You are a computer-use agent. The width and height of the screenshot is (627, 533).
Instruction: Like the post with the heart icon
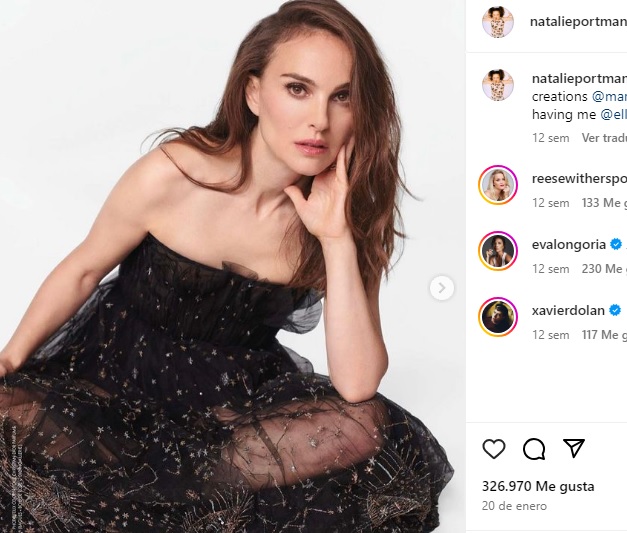pos(494,448)
